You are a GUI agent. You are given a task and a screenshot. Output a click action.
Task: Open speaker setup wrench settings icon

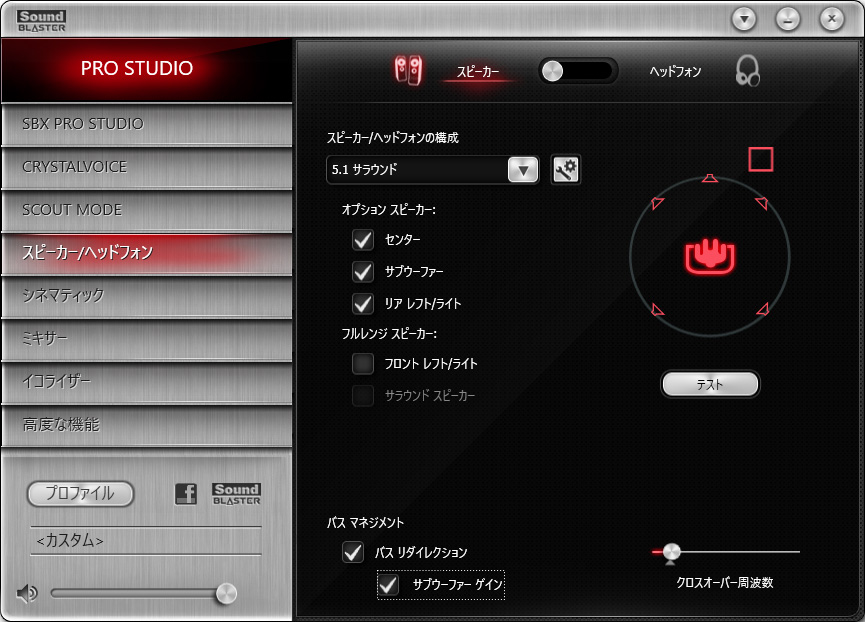click(565, 169)
